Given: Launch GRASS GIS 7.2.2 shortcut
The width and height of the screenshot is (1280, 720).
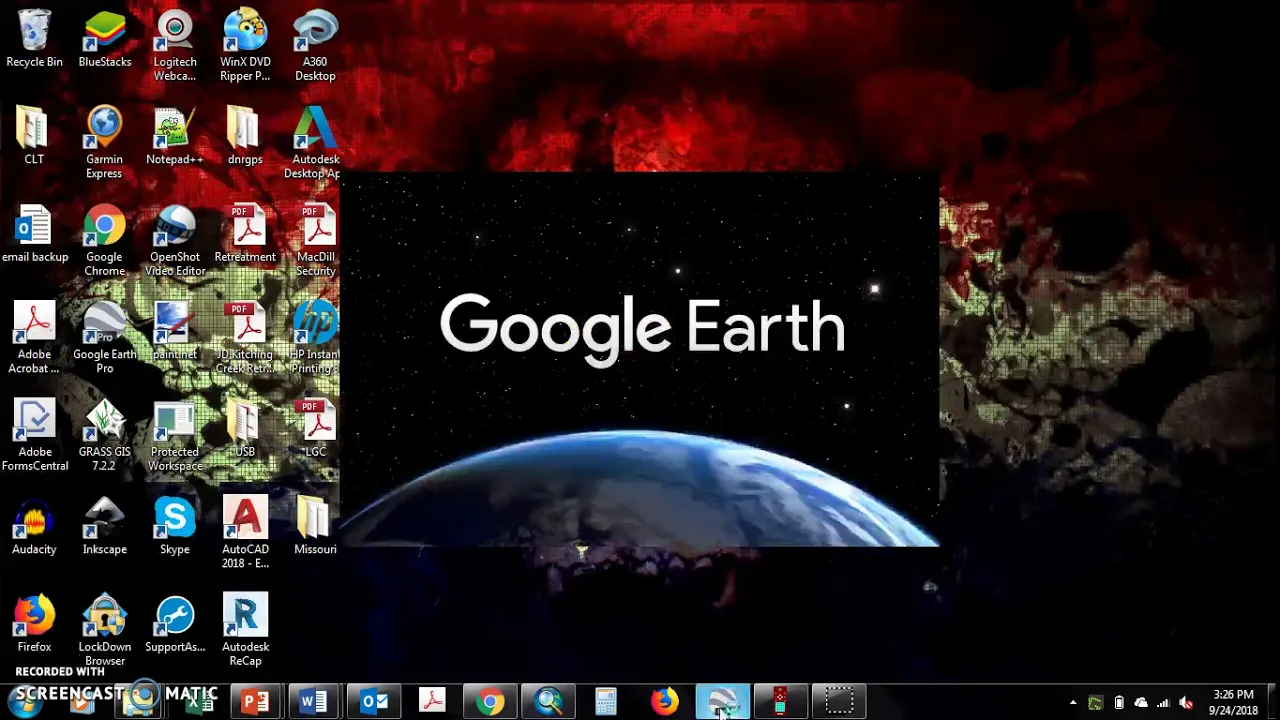Looking at the screenshot, I should pos(104,436).
